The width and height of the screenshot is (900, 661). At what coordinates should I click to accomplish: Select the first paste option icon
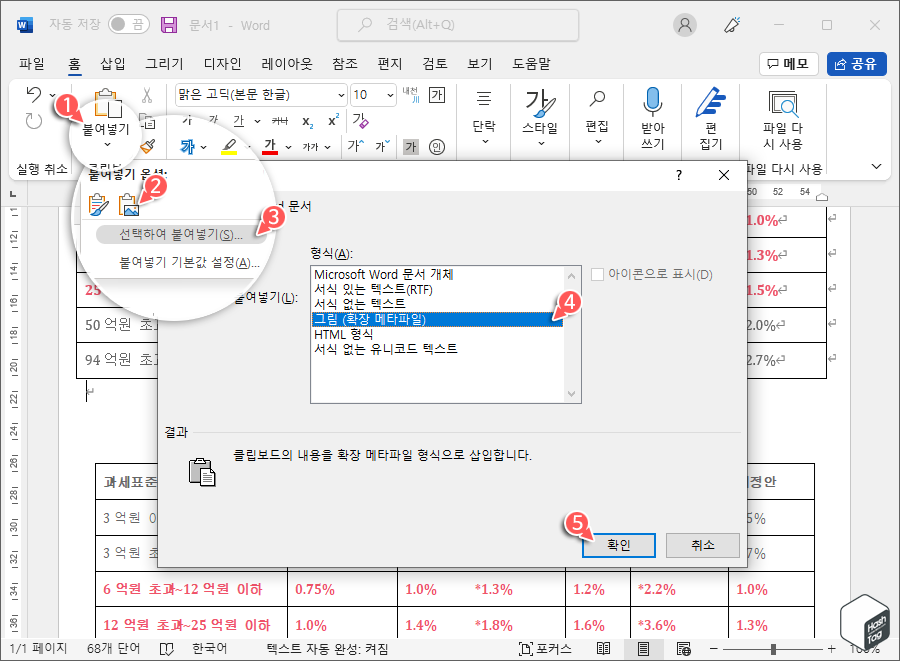click(98, 203)
